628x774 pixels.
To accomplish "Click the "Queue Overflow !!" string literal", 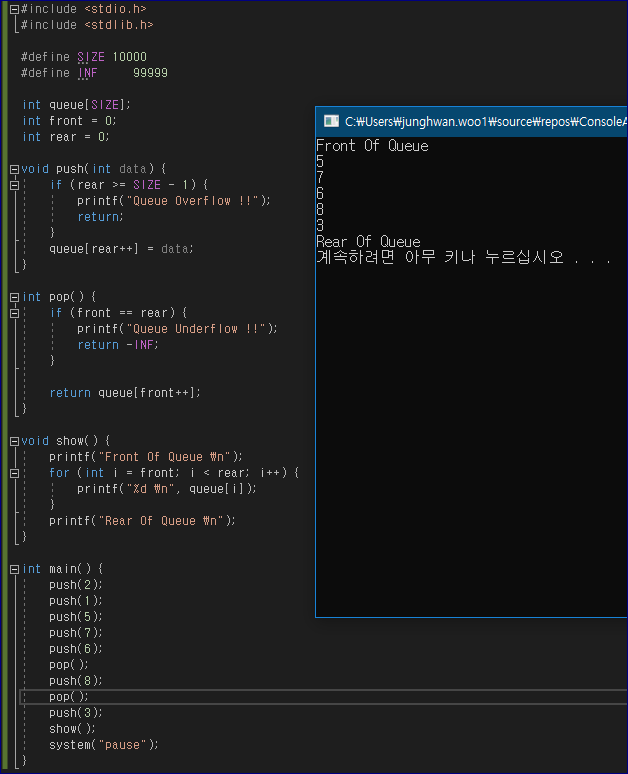I will 193,201.
